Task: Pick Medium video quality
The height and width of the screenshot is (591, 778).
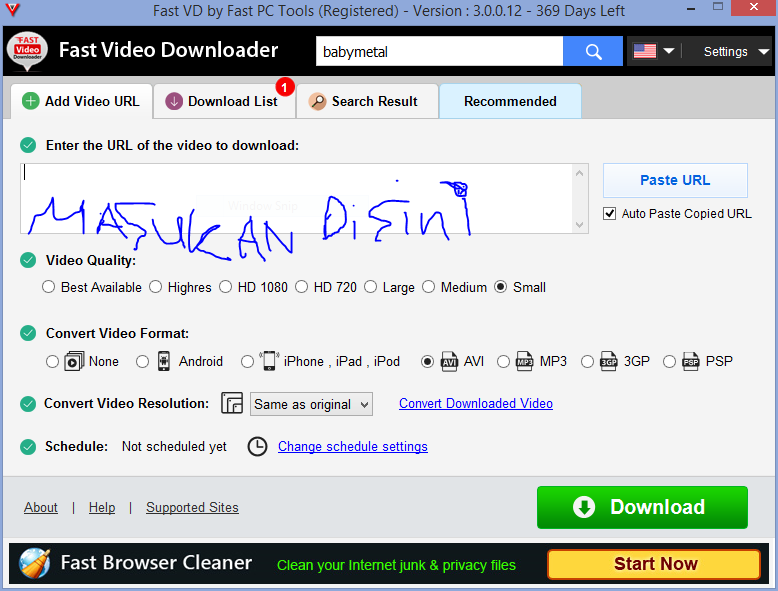Action: pyautogui.click(x=428, y=287)
